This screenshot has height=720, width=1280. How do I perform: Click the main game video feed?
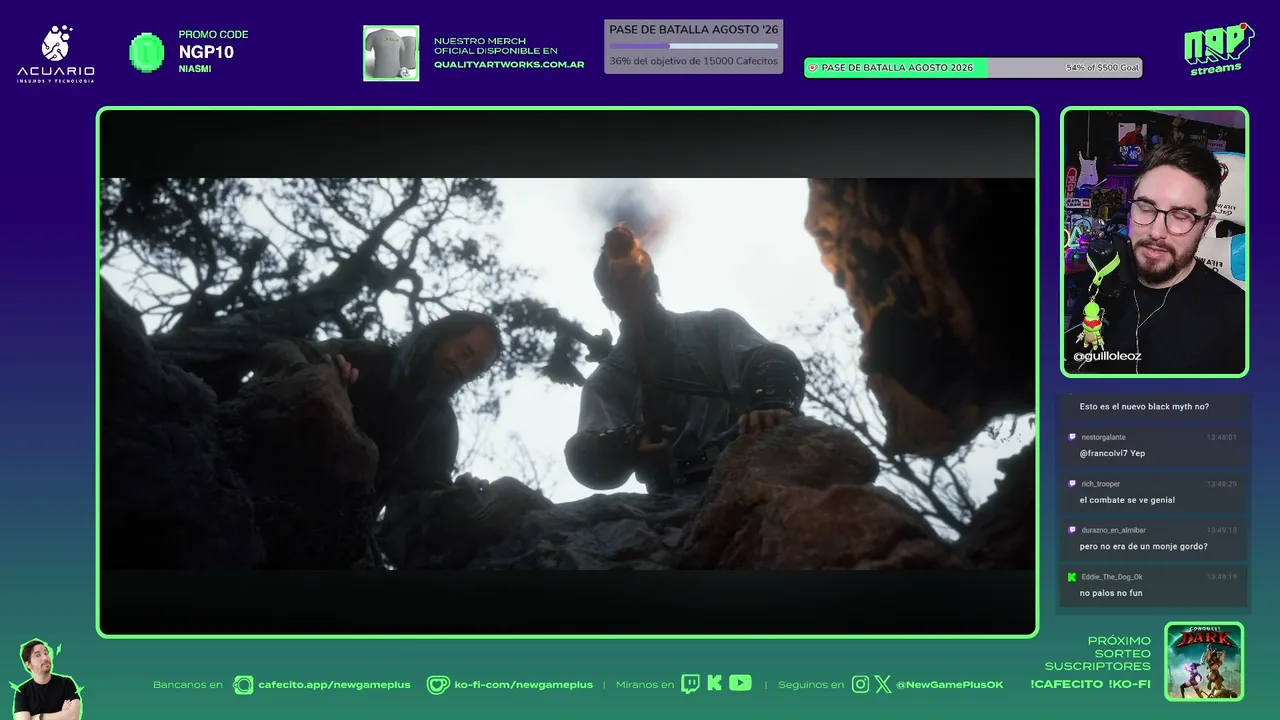pyautogui.click(x=567, y=372)
